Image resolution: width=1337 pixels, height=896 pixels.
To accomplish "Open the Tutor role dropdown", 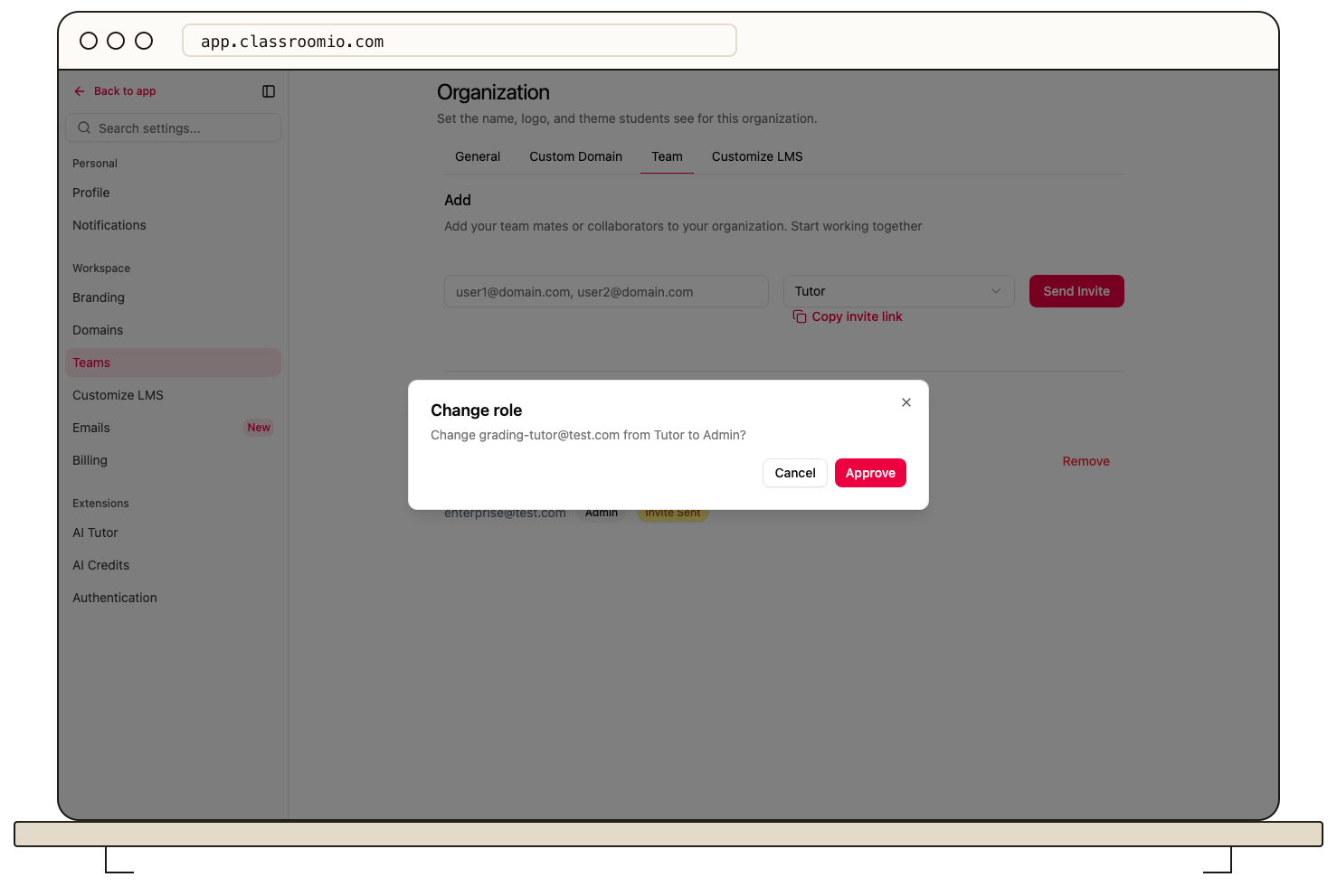I will pos(899,291).
